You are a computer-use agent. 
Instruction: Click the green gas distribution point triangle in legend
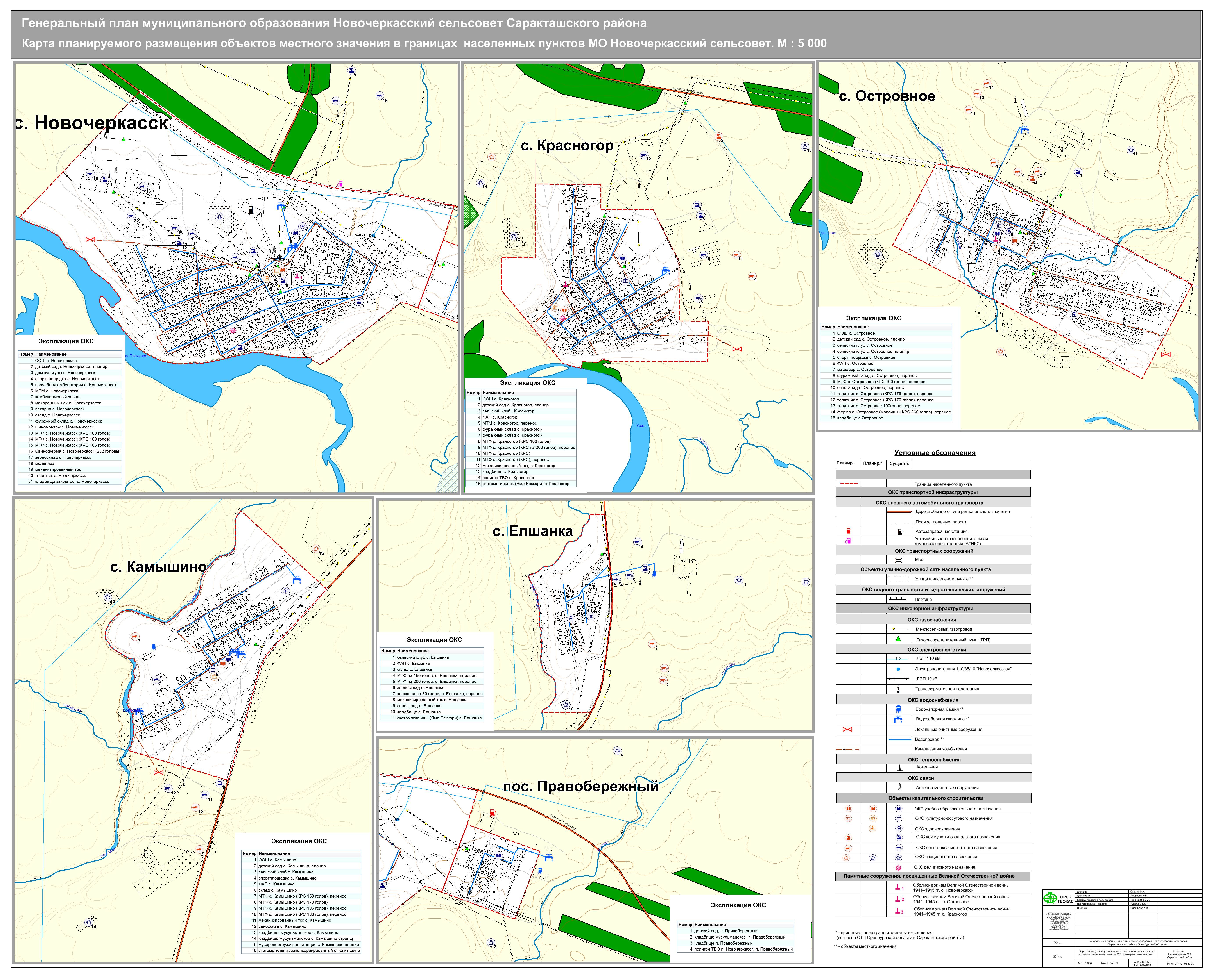pyautogui.click(x=898, y=639)
